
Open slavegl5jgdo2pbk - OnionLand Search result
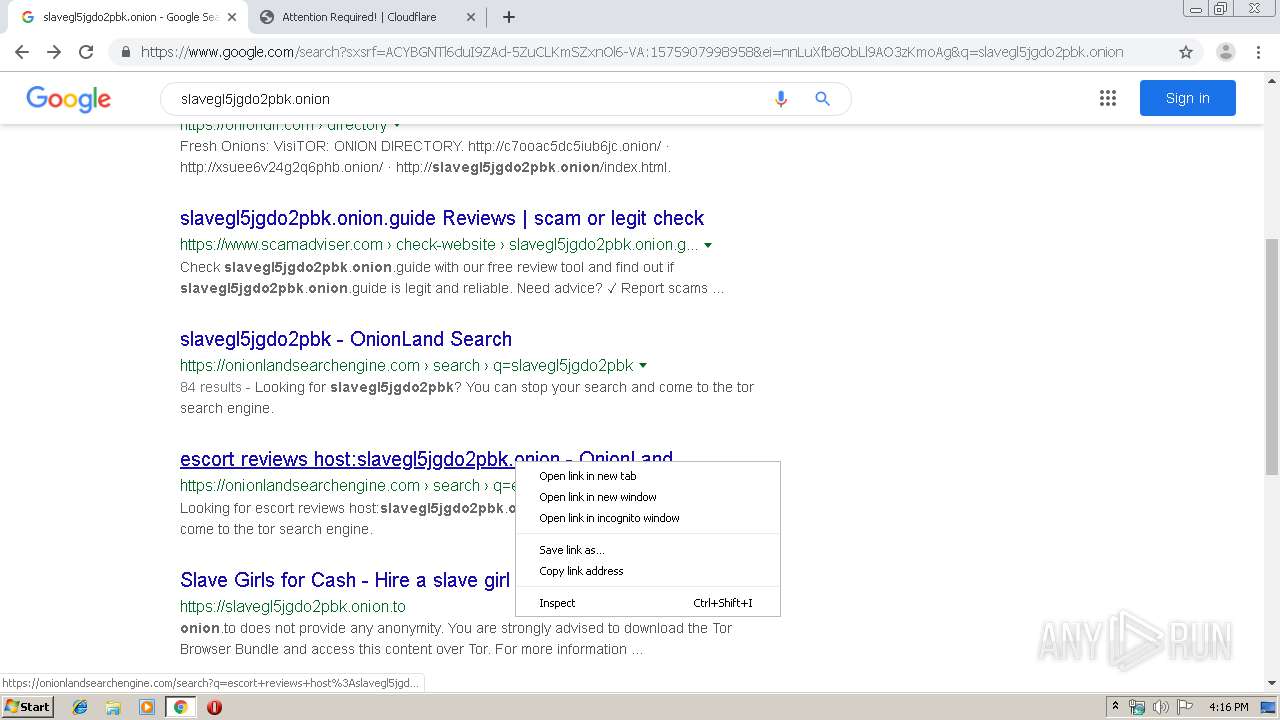click(x=346, y=339)
